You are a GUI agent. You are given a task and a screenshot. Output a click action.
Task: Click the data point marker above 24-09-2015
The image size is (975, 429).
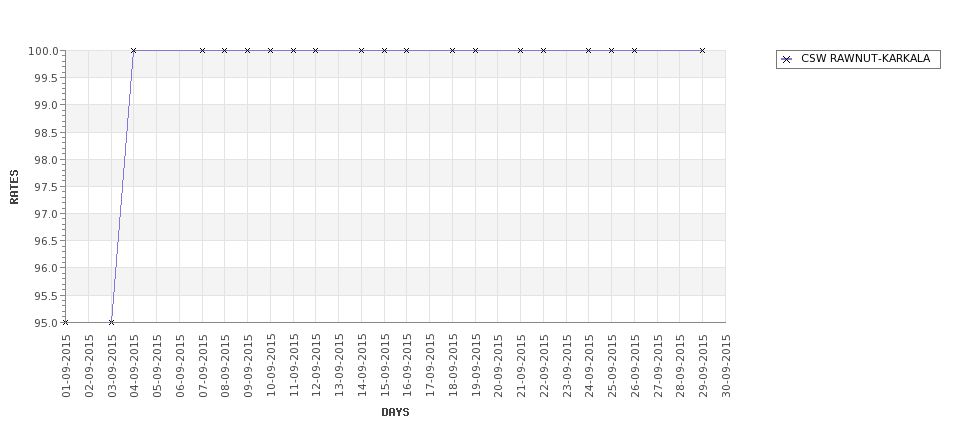pos(589,50)
